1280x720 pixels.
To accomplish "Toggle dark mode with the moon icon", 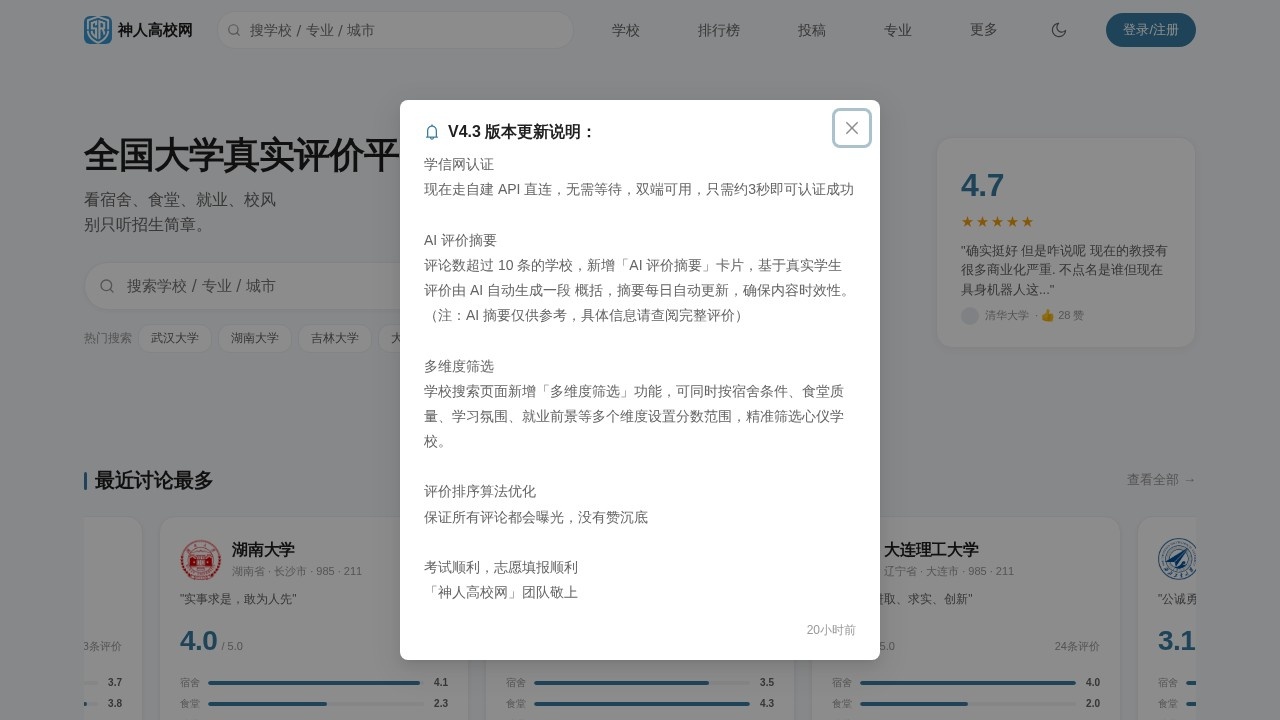I will (1059, 30).
